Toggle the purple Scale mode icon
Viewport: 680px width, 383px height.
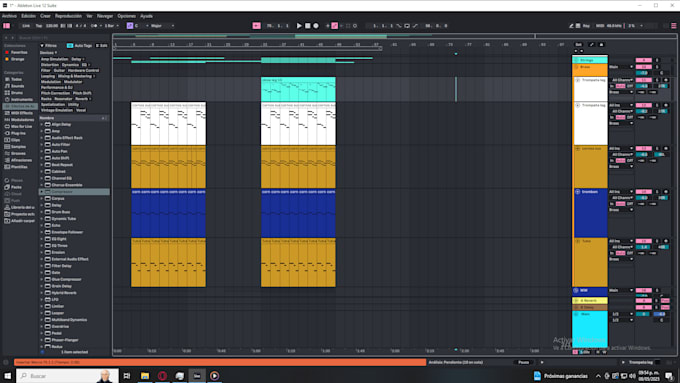(129, 26)
